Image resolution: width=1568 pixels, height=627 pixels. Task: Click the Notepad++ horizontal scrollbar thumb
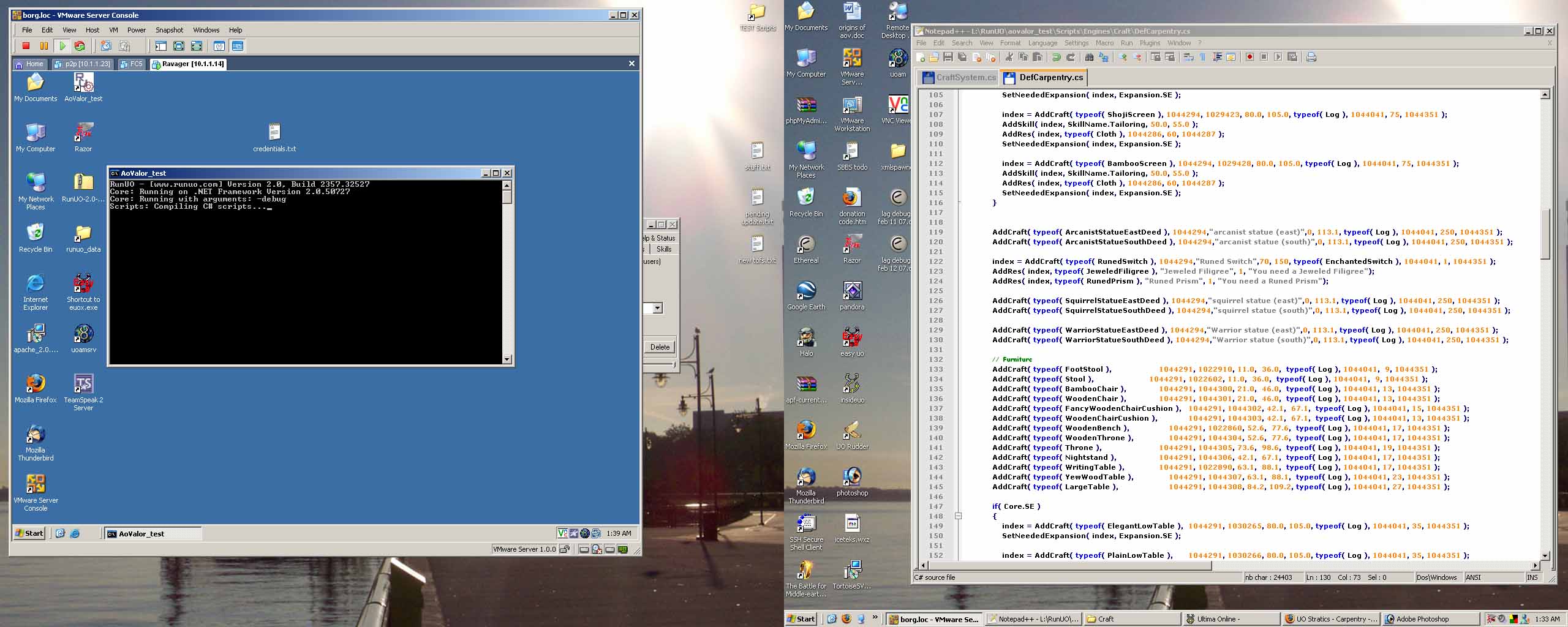1070,566
